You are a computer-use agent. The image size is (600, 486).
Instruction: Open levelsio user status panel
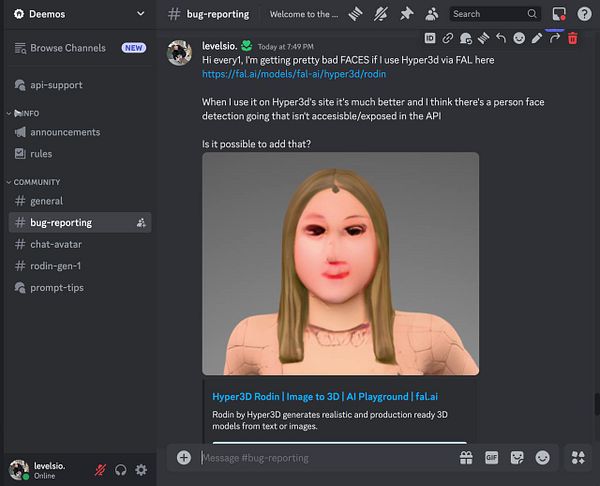(38, 470)
